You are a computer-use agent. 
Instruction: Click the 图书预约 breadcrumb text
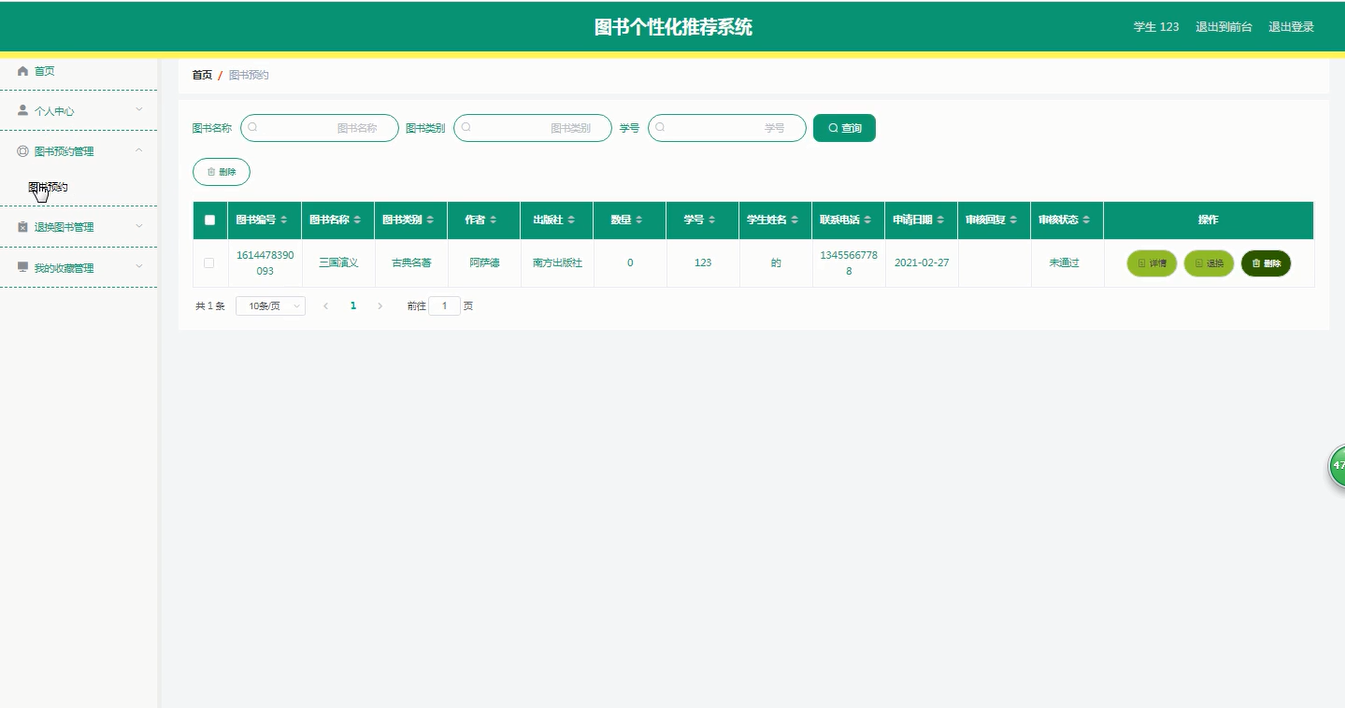click(249, 75)
